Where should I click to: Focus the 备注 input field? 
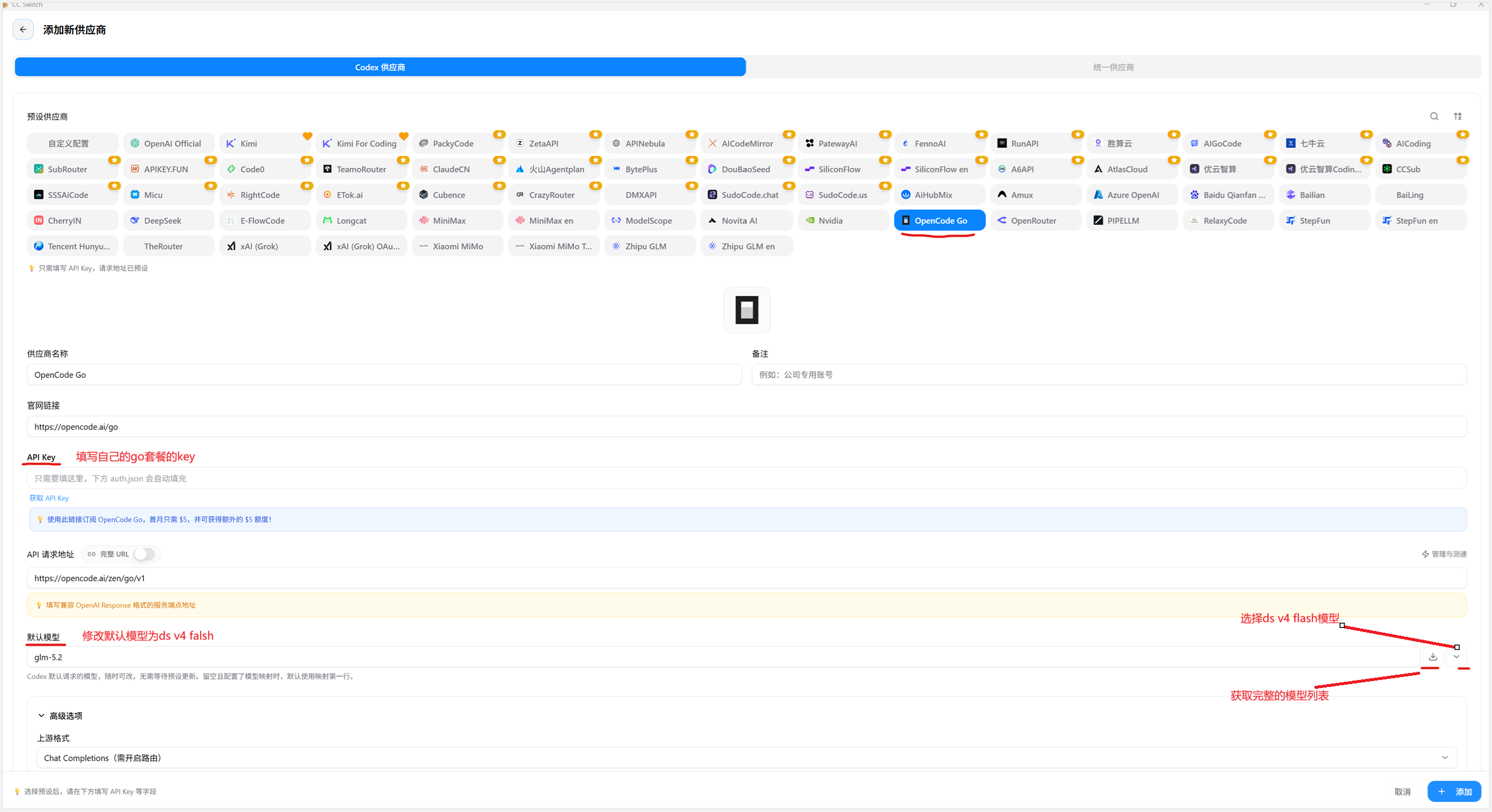click(x=1109, y=374)
